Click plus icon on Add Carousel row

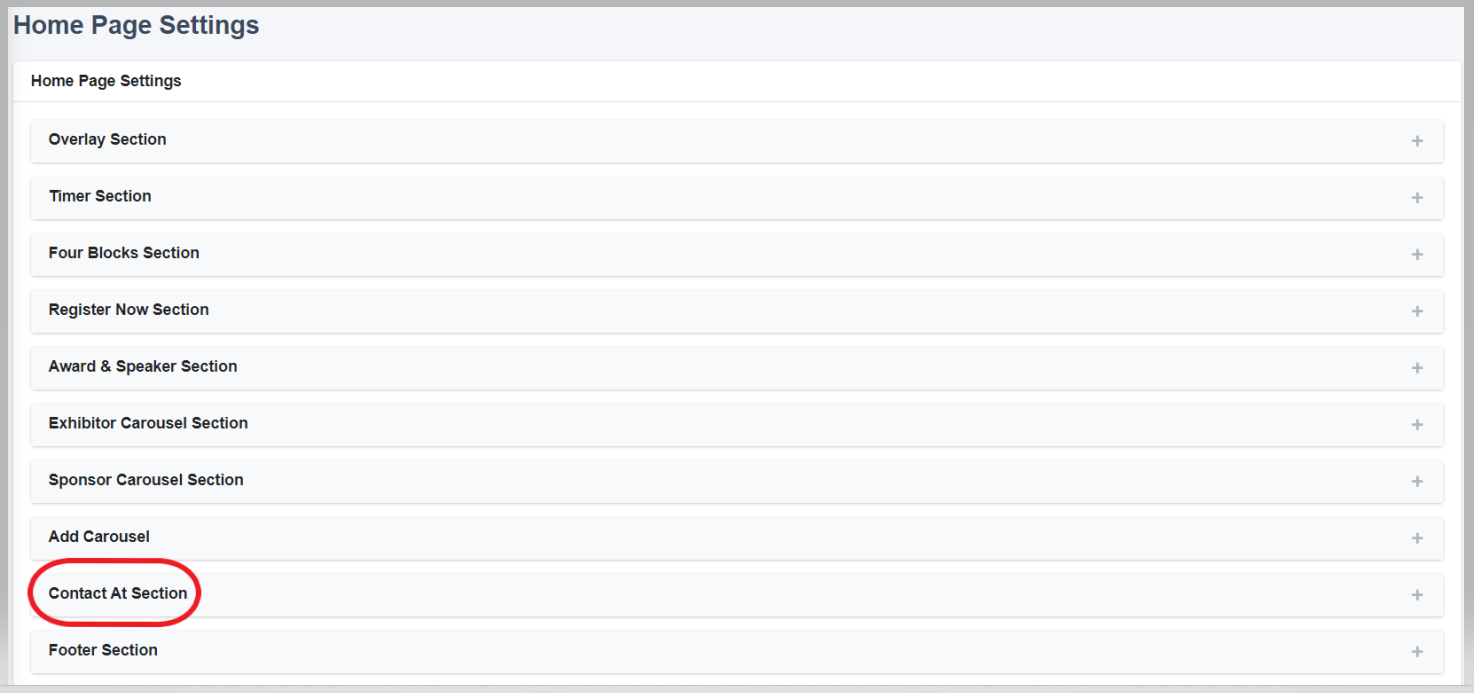click(x=1417, y=538)
